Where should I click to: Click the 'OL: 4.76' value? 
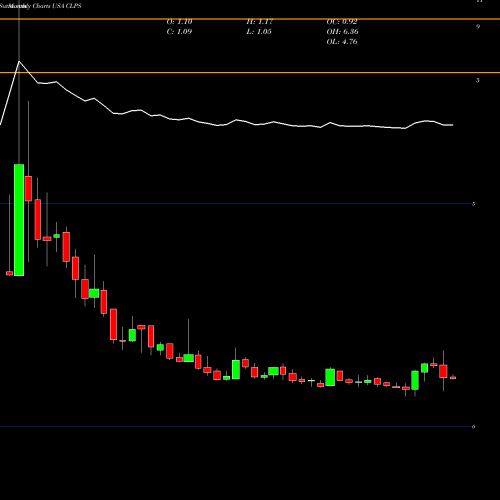point(342,42)
